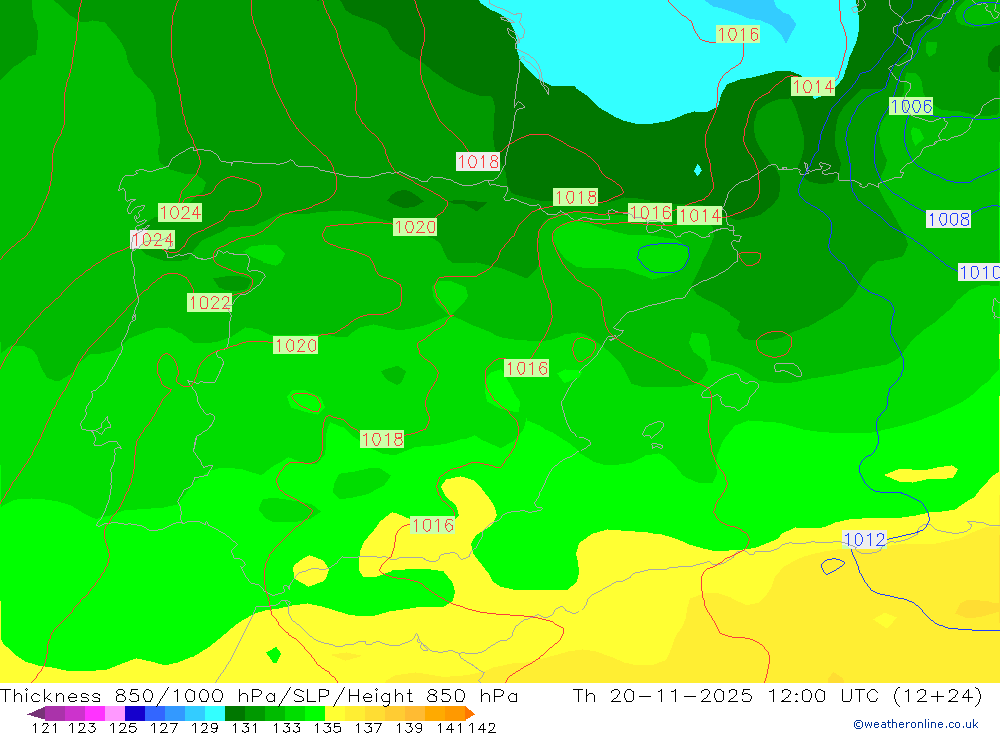Screen dimensions: 1000x733
Task: Click the blue 1006 isobar label
Action: click(x=911, y=107)
